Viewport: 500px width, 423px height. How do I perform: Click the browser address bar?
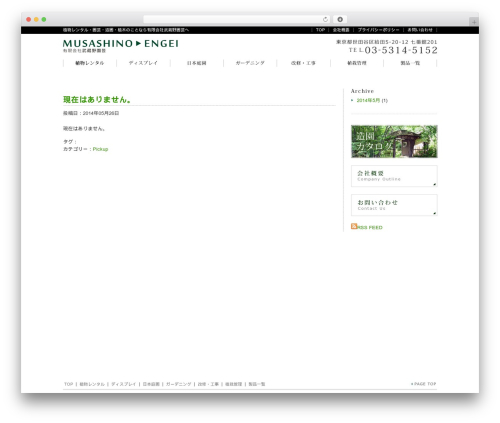237,19
